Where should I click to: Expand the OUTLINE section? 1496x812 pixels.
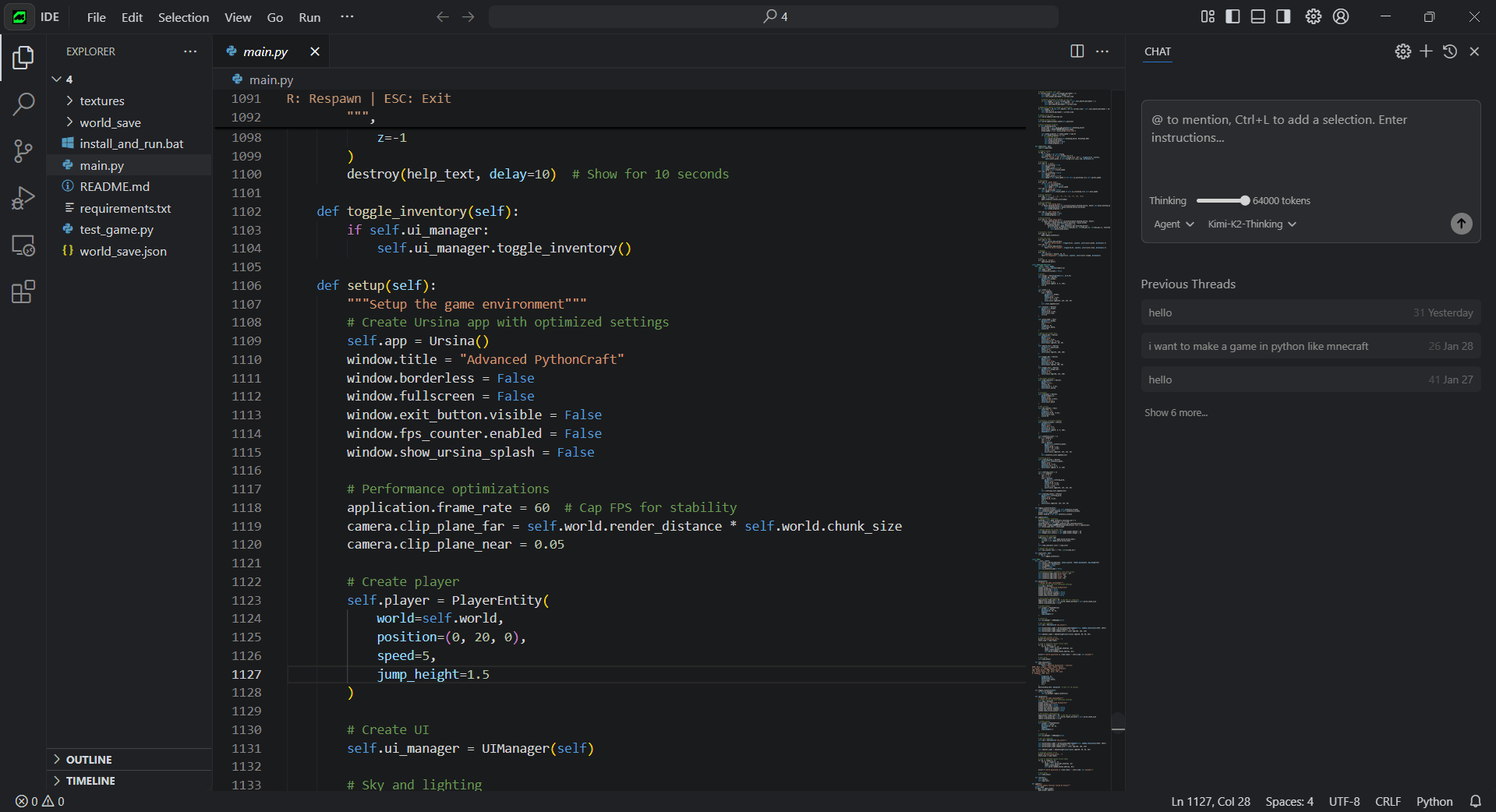tap(88, 760)
